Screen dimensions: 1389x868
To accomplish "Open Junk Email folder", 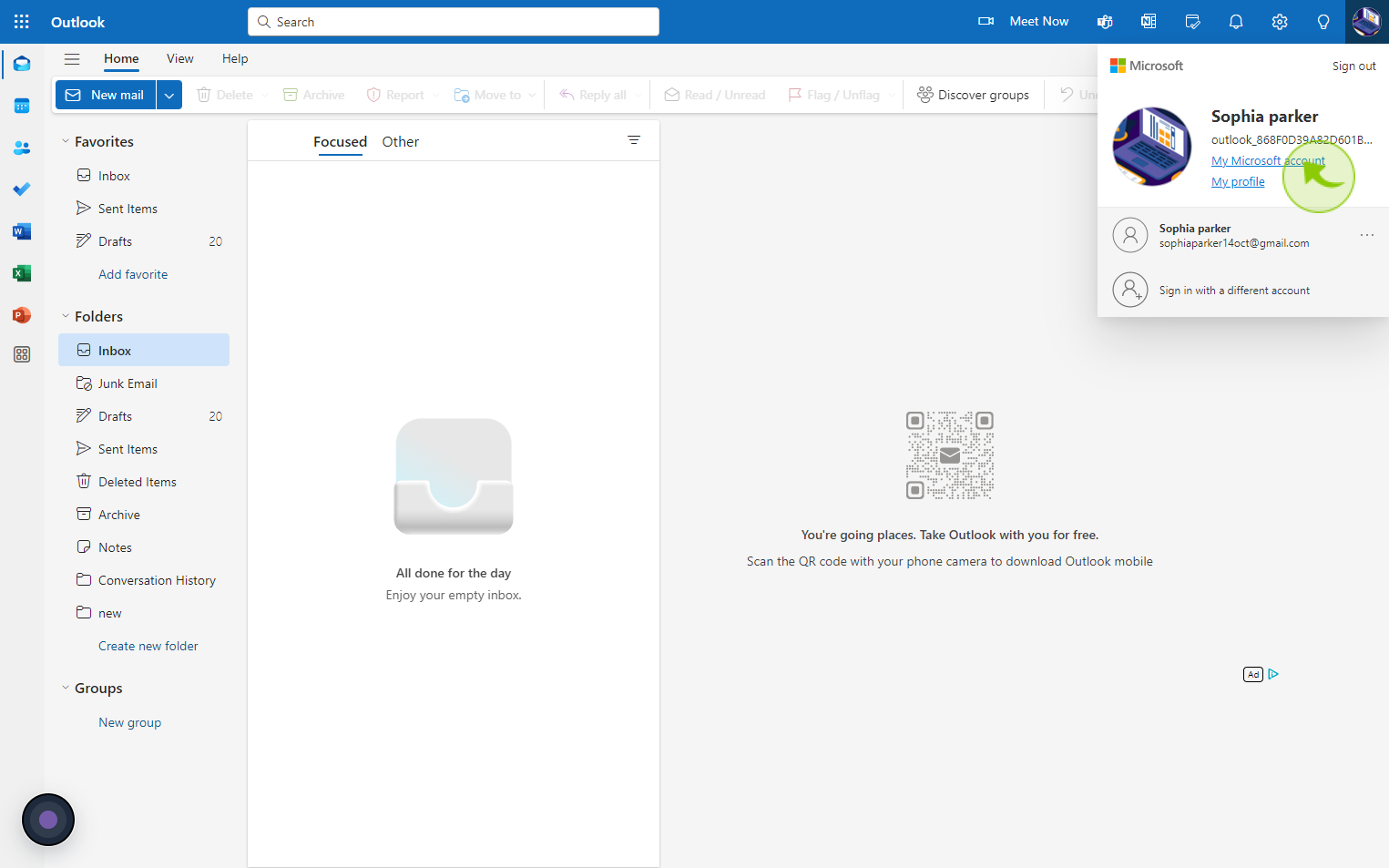I will (144, 383).
